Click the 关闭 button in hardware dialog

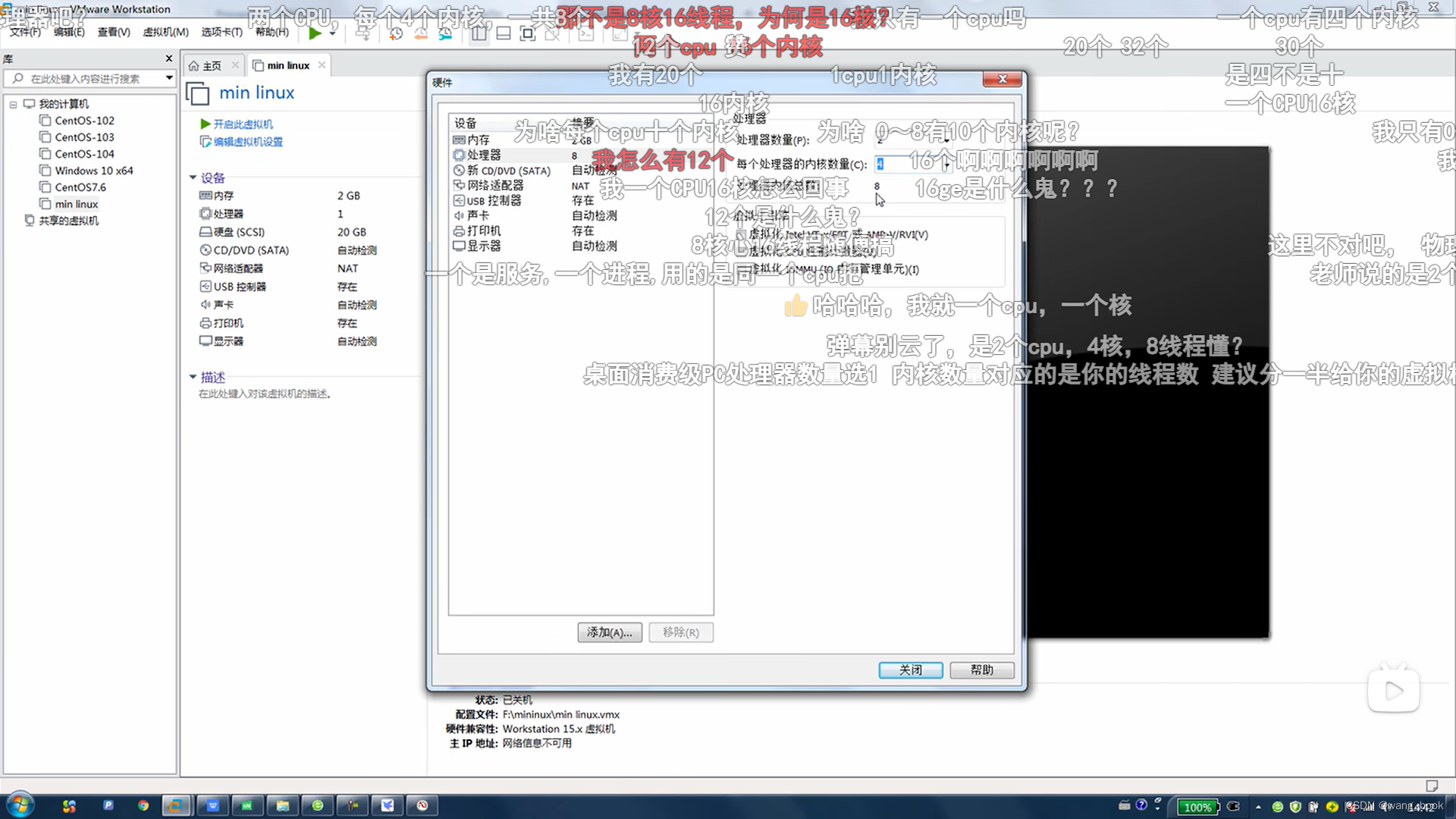click(911, 670)
